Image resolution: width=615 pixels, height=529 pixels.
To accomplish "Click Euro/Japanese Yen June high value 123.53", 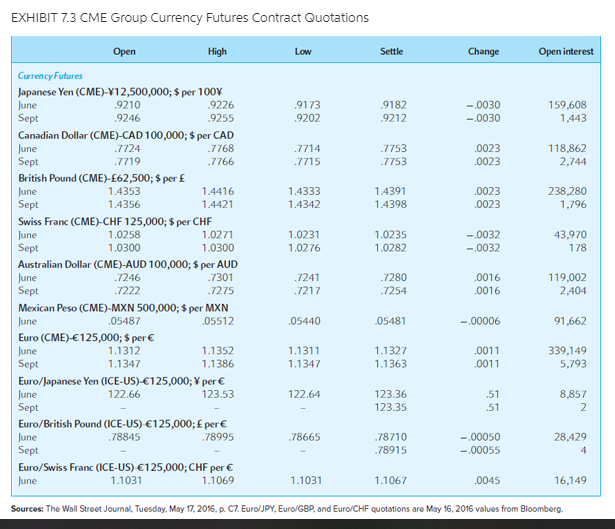I will [x=218, y=394].
